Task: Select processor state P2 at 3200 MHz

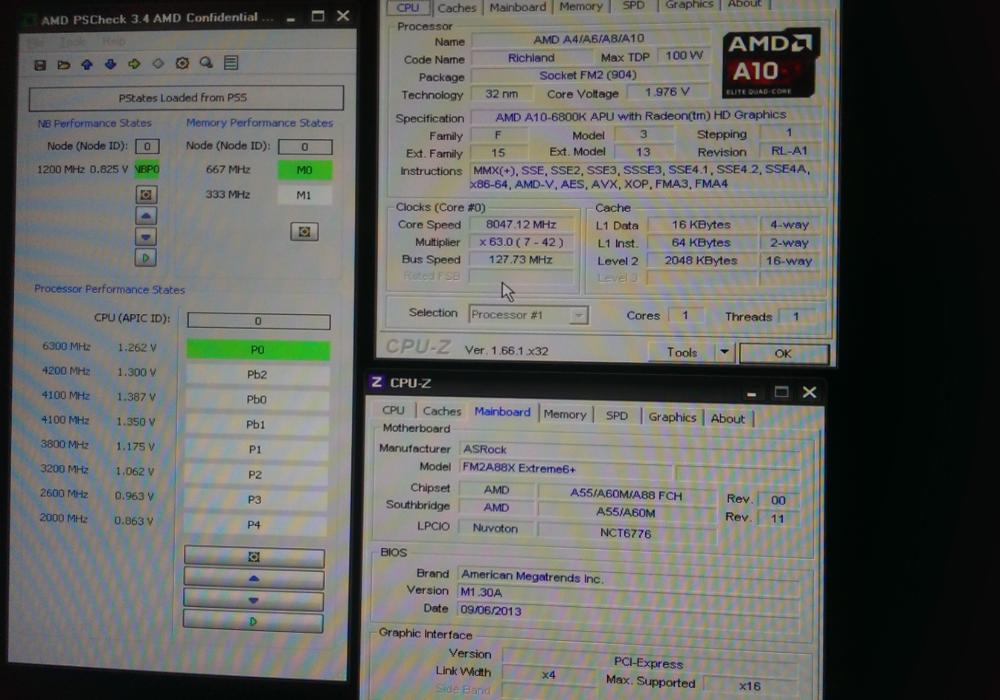Action: click(x=255, y=475)
